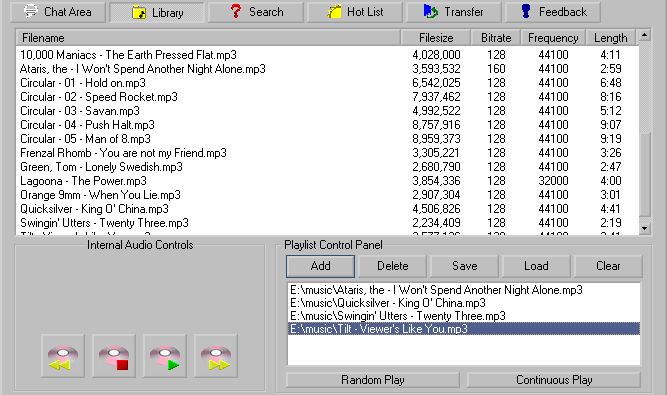667x395 pixels.
Task: Sort the library by the Bitrate column header
Action: [x=496, y=38]
